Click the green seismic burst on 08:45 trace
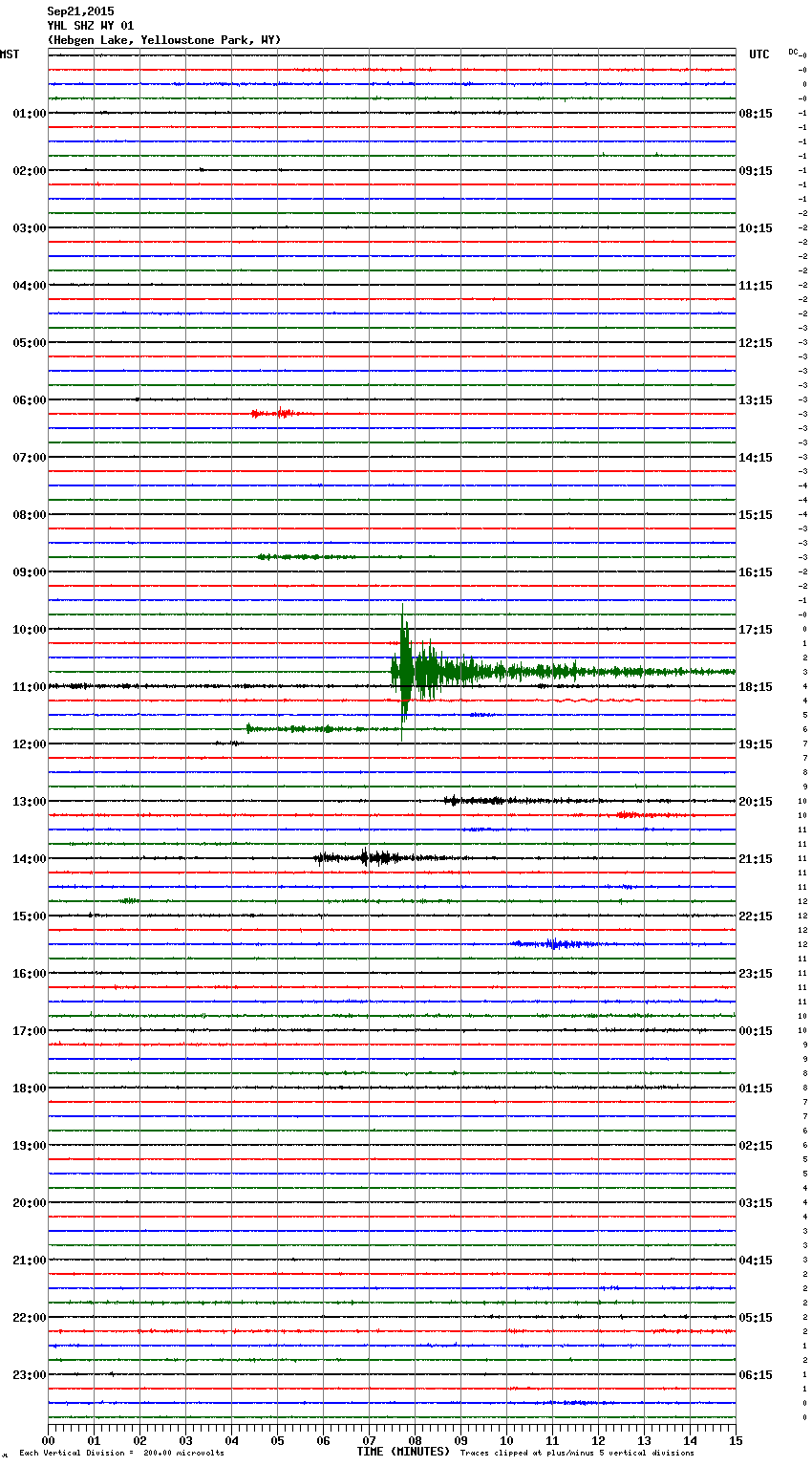This screenshot has width=812, height=1466. click(306, 557)
